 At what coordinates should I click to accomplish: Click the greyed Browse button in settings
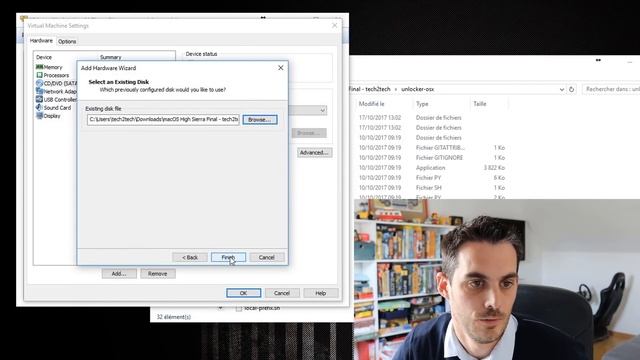pyautogui.click(x=309, y=133)
